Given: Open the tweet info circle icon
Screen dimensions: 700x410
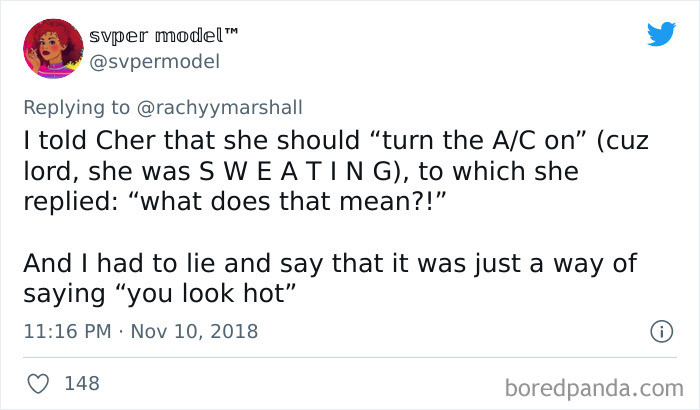Looking at the screenshot, I should coord(661,331).
